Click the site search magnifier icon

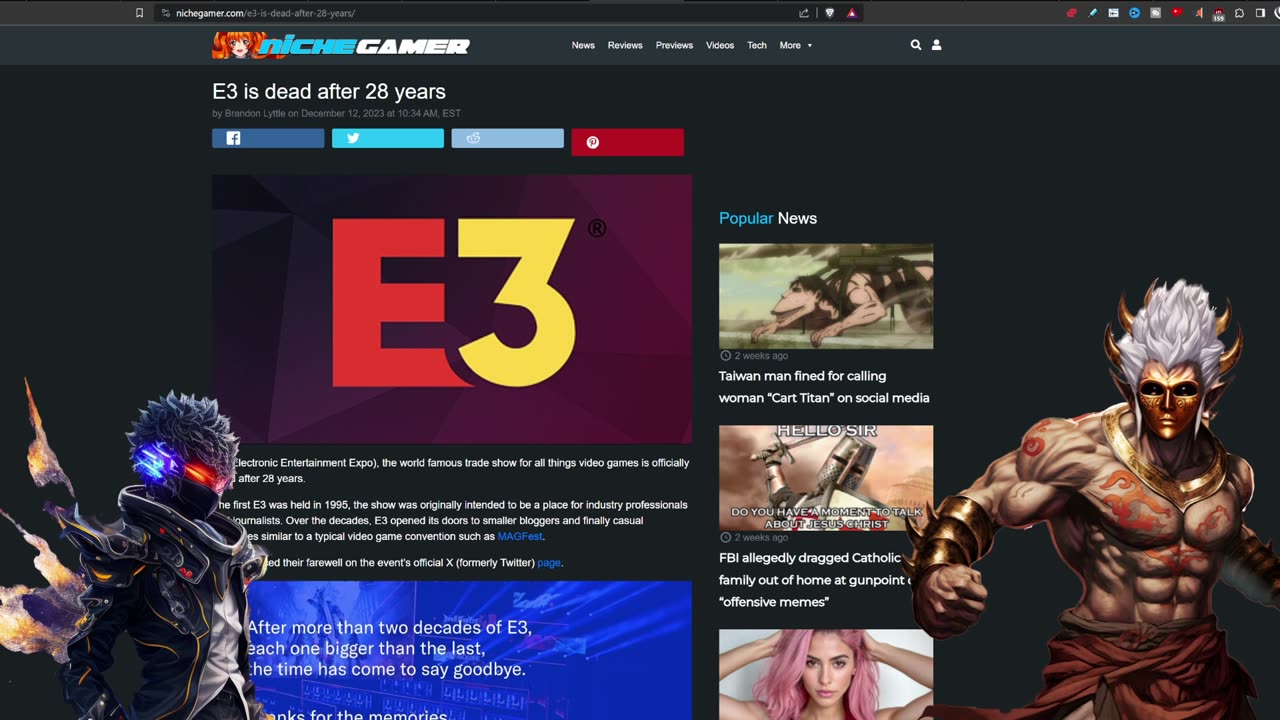pyautogui.click(x=915, y=45)
